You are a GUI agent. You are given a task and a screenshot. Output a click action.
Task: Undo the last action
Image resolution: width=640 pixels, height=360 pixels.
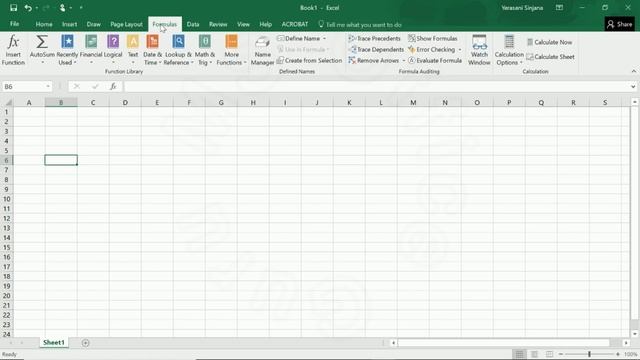point(28,8)
